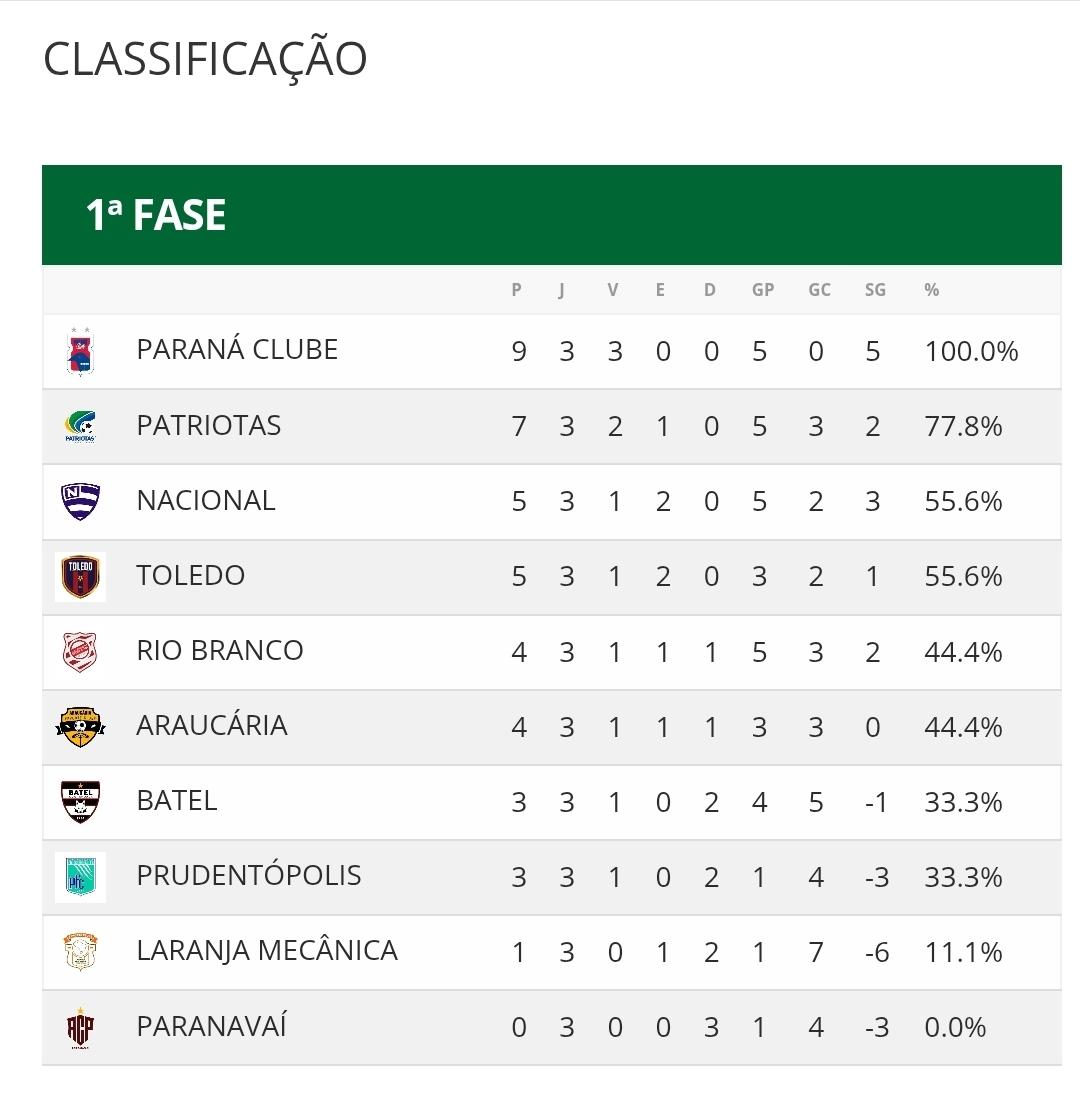This screenshot has width=1080, height=1106.
Task: Select the 1ª FASE header tab
Action: [156, 215]
